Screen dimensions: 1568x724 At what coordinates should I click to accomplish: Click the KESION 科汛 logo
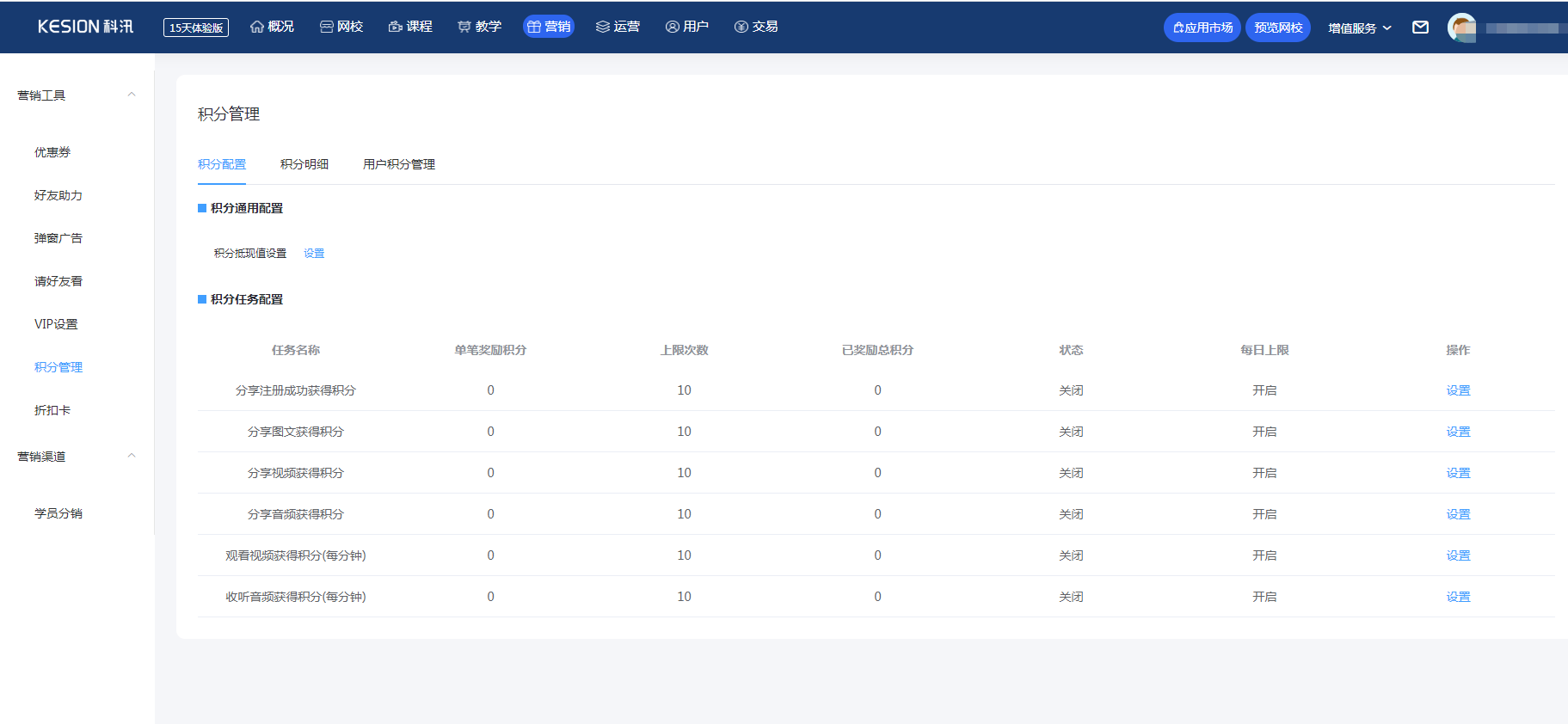tap(85, 27)
